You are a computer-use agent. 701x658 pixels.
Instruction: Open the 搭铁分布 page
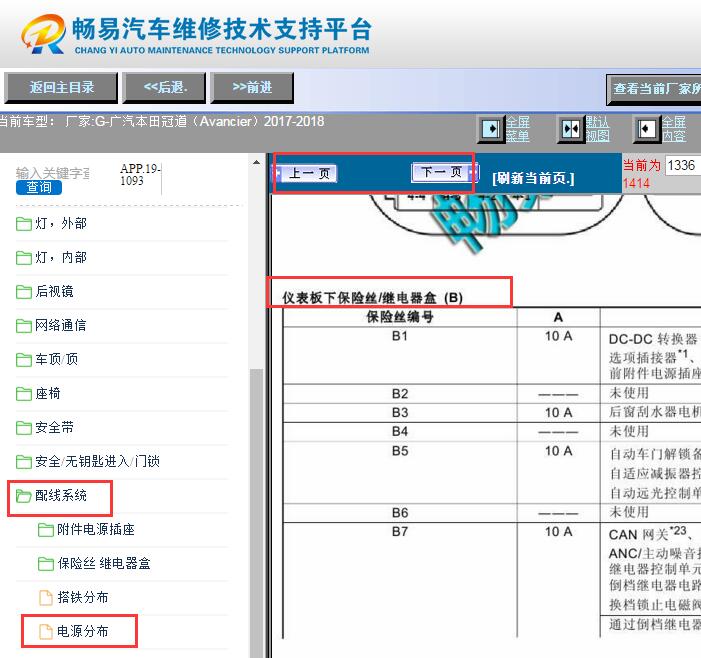83,597
